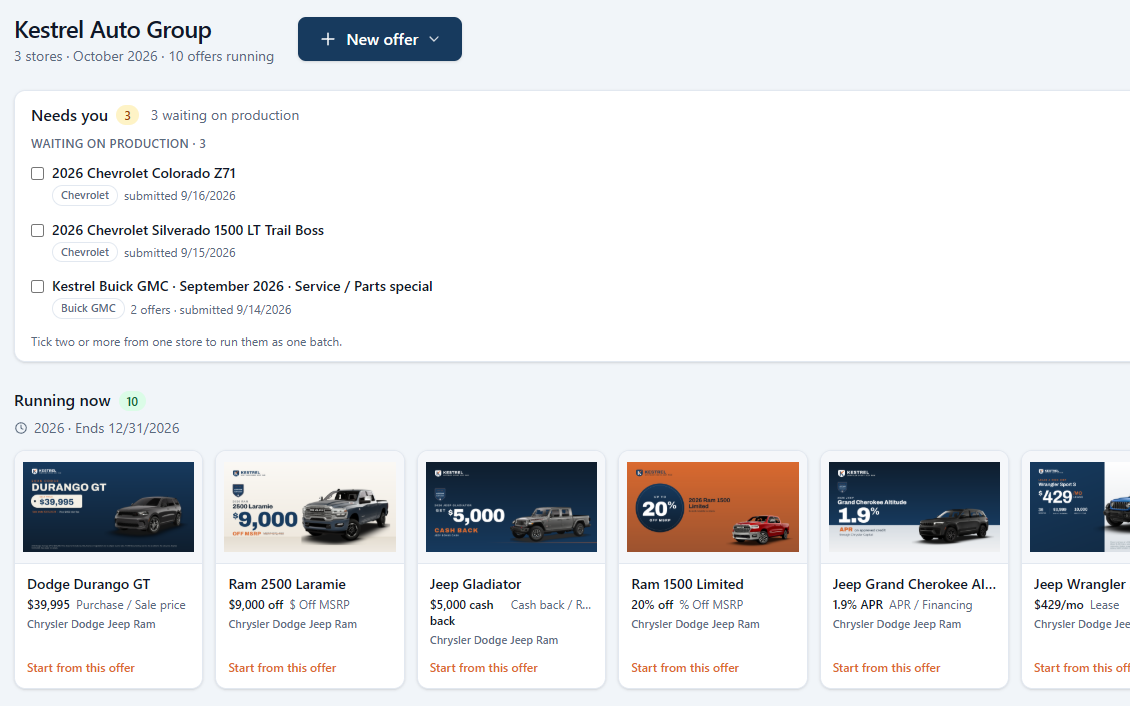Image resolution: width=1130 pixels, height=706 pixels.
Task: Select the Ram 2500 Laramie card title
Action: (x=287, y=584)
